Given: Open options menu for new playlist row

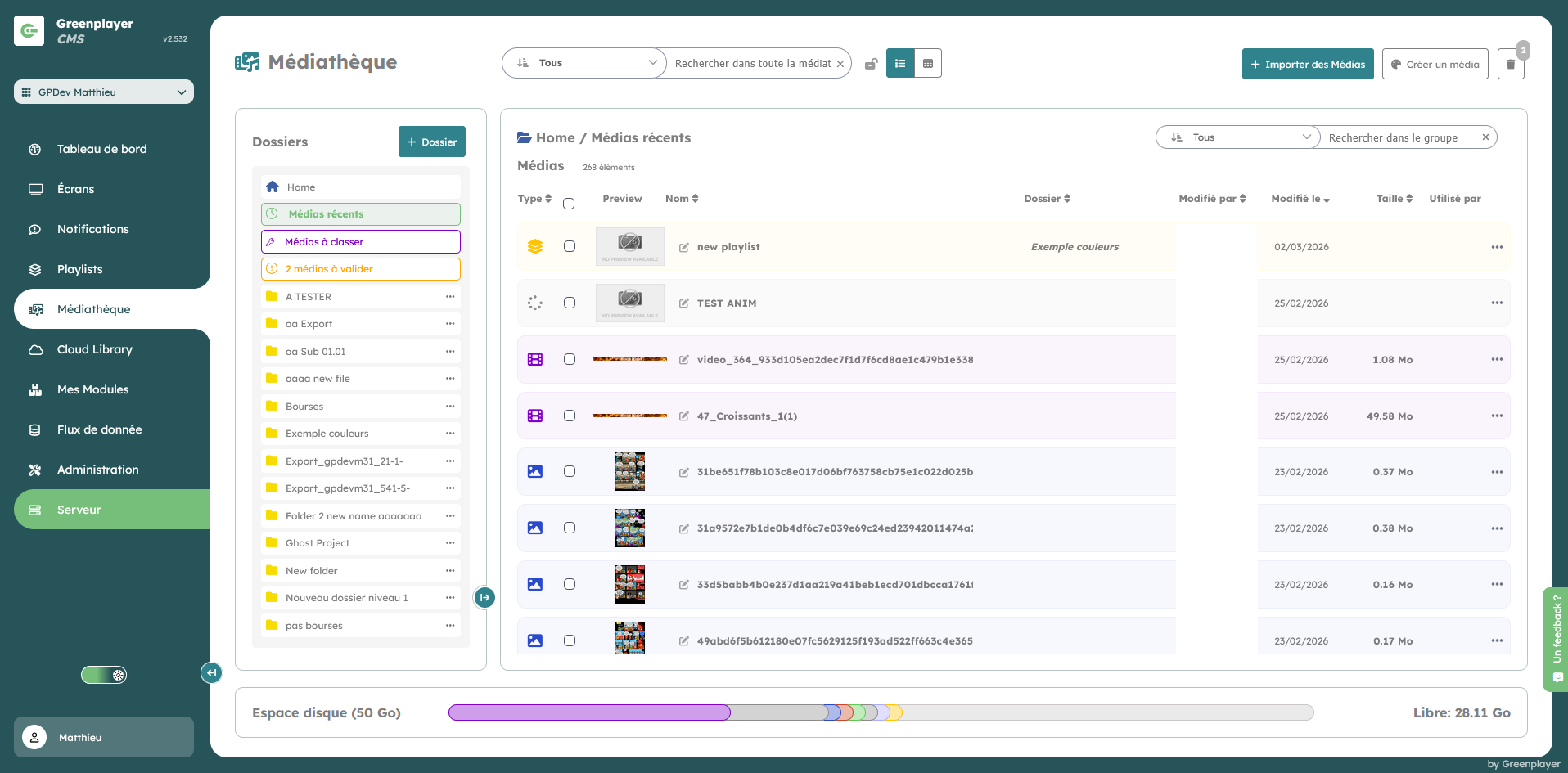Looking at the screenshot, I should (1497, 247).
